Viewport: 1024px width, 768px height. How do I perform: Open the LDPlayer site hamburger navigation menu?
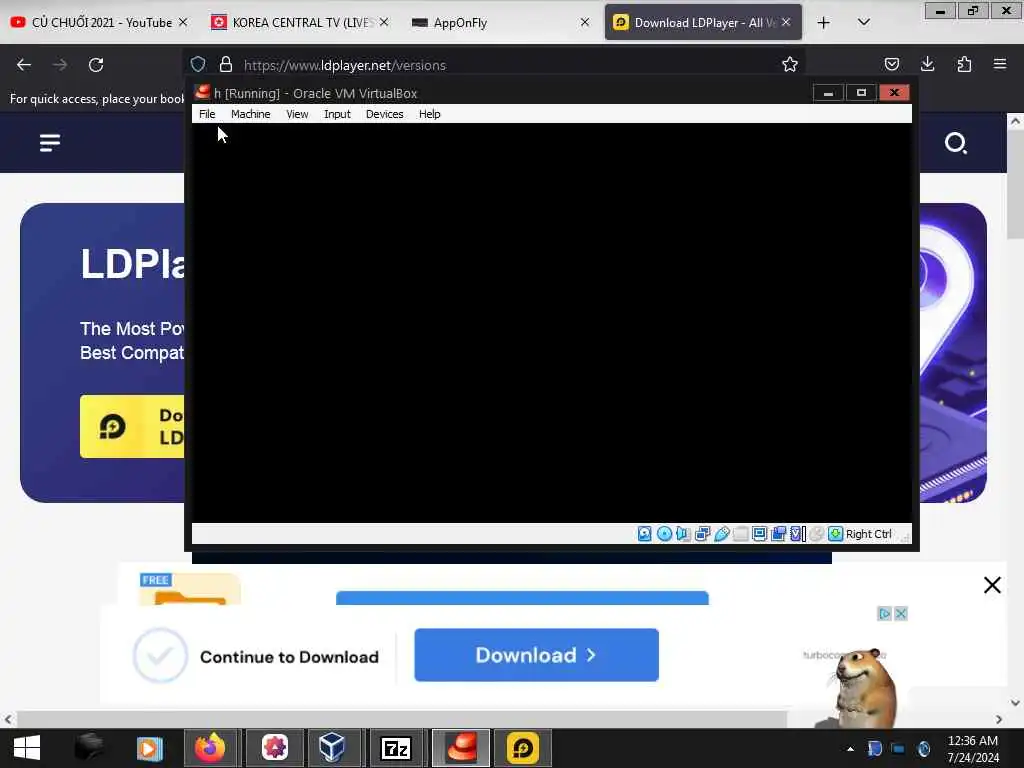point(50,142)
